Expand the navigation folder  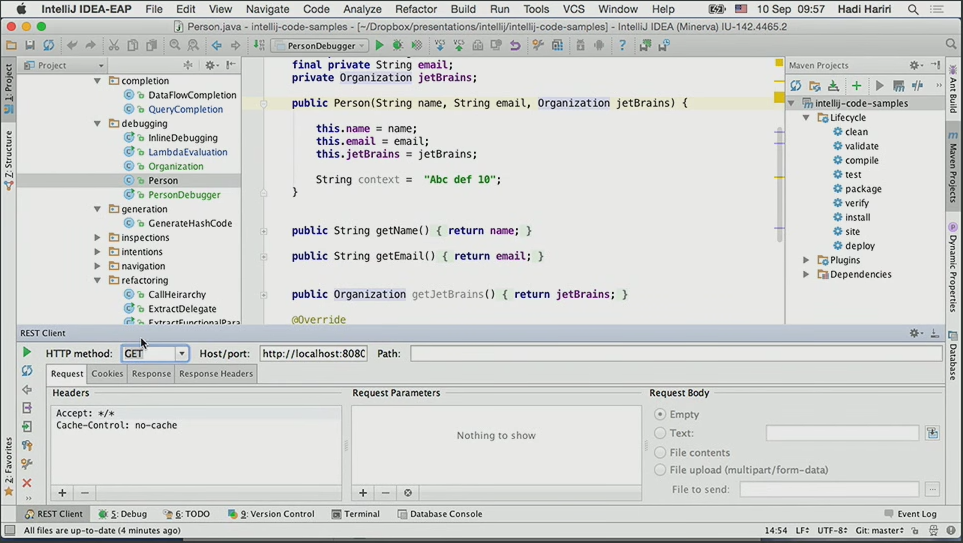pos(97,266)
